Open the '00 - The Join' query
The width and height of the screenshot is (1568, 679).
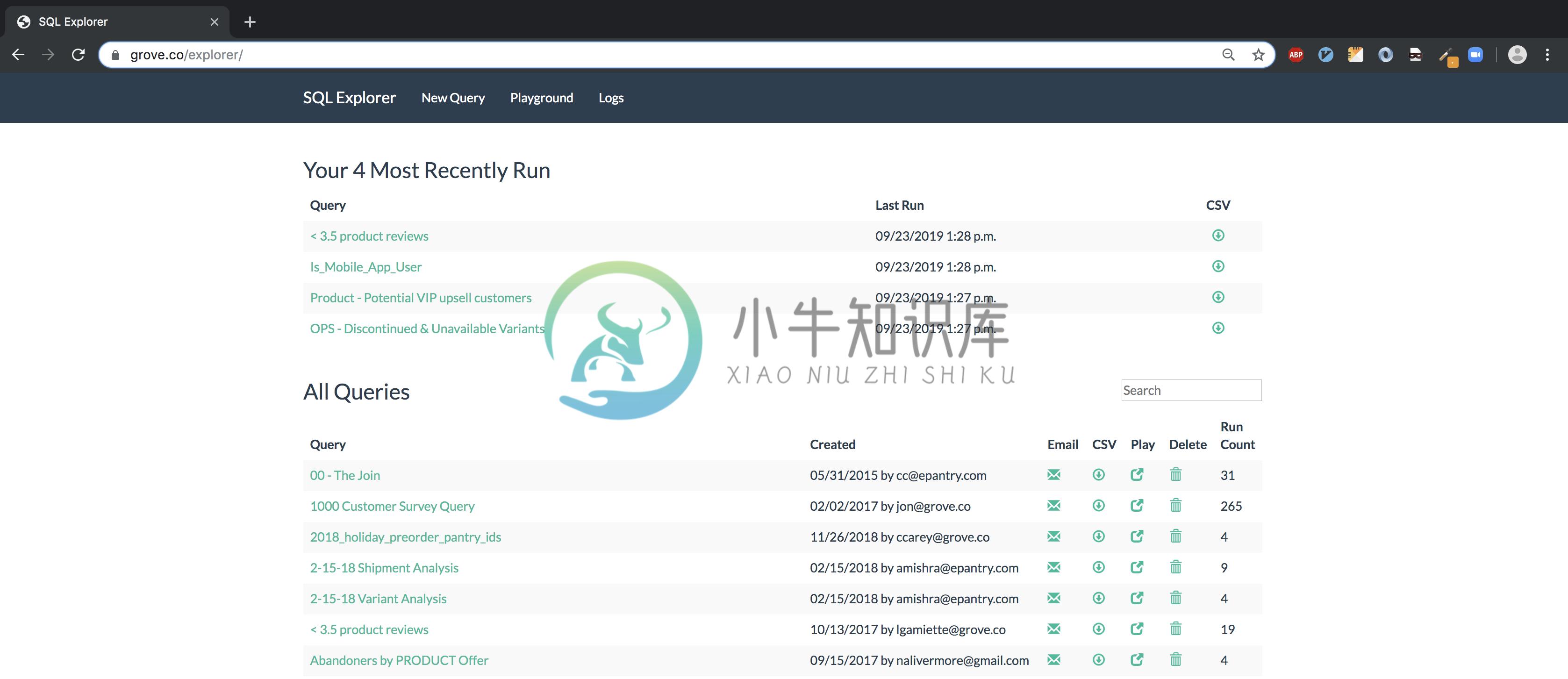pyautogui.click(x=345, y=475)
